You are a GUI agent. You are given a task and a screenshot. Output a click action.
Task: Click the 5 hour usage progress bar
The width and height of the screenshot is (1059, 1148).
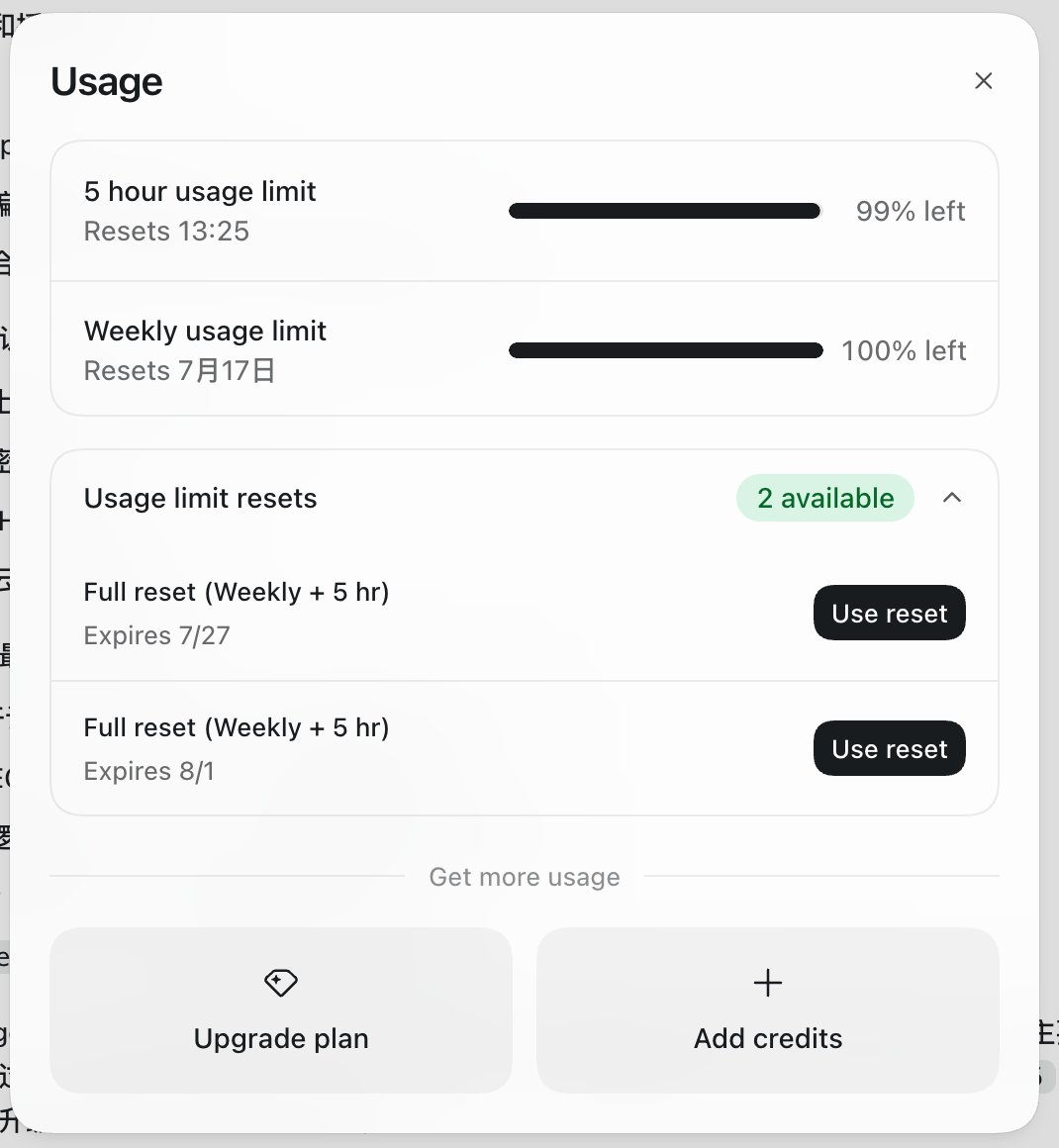tap(665, 211)
